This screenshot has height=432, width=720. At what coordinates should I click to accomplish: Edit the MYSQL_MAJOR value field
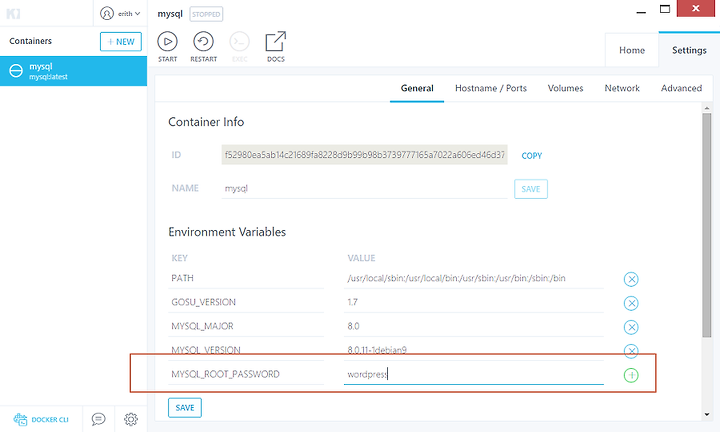(474, 326)
